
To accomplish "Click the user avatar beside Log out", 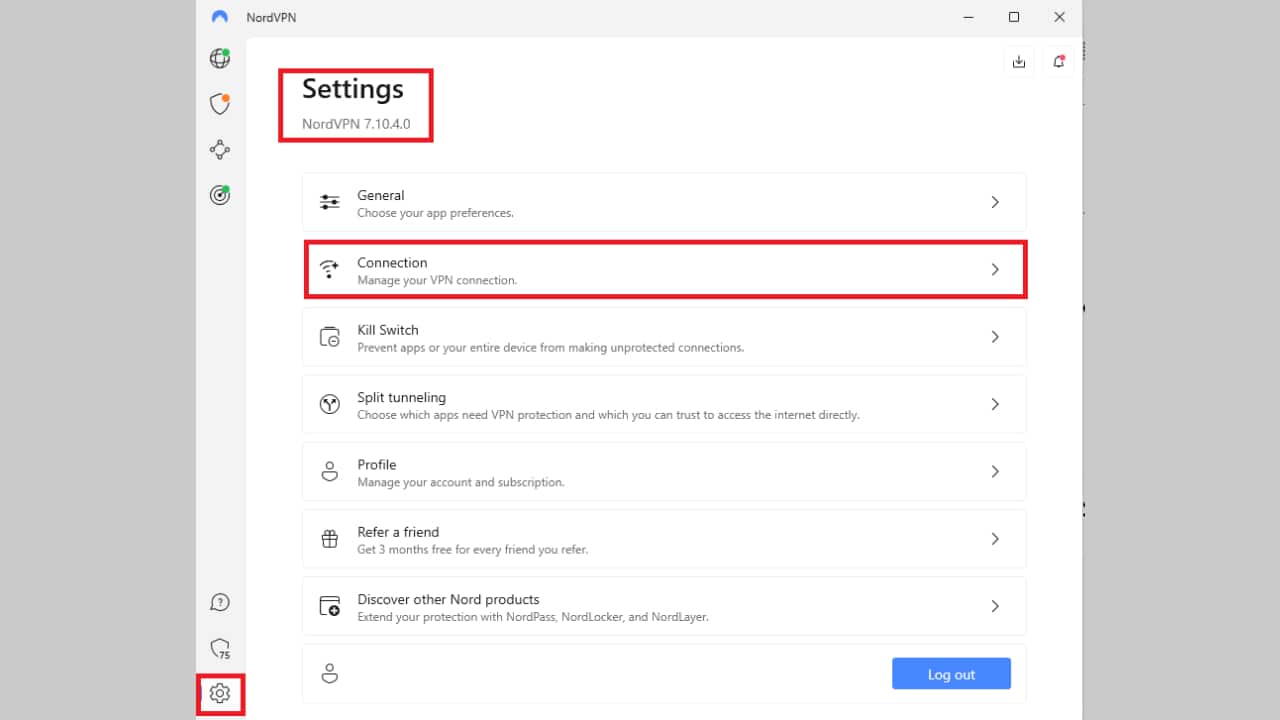I will [329, 674].
